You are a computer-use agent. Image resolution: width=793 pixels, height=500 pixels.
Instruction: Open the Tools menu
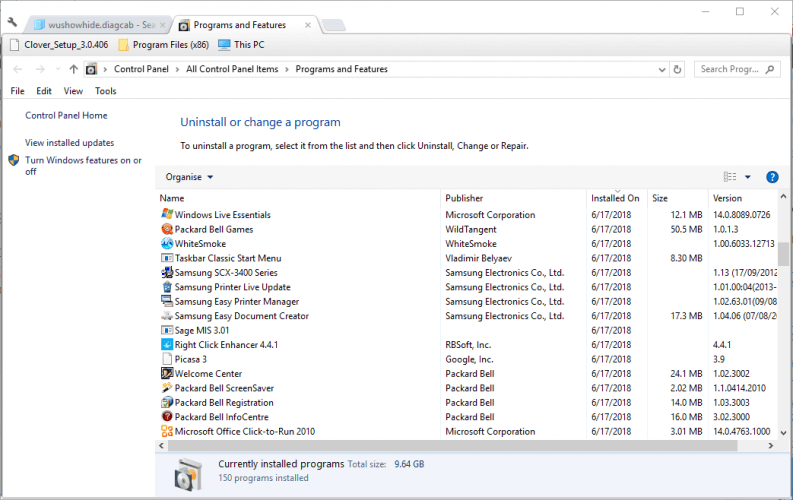point(105,91)
